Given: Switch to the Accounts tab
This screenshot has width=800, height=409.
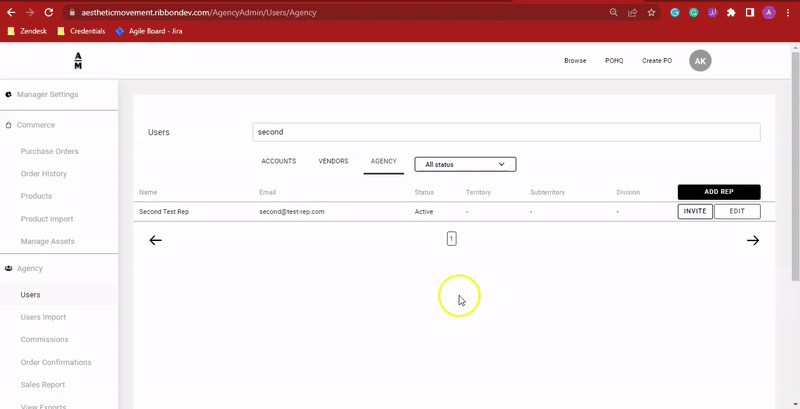Looking at the screenshot, I should 278,161.
